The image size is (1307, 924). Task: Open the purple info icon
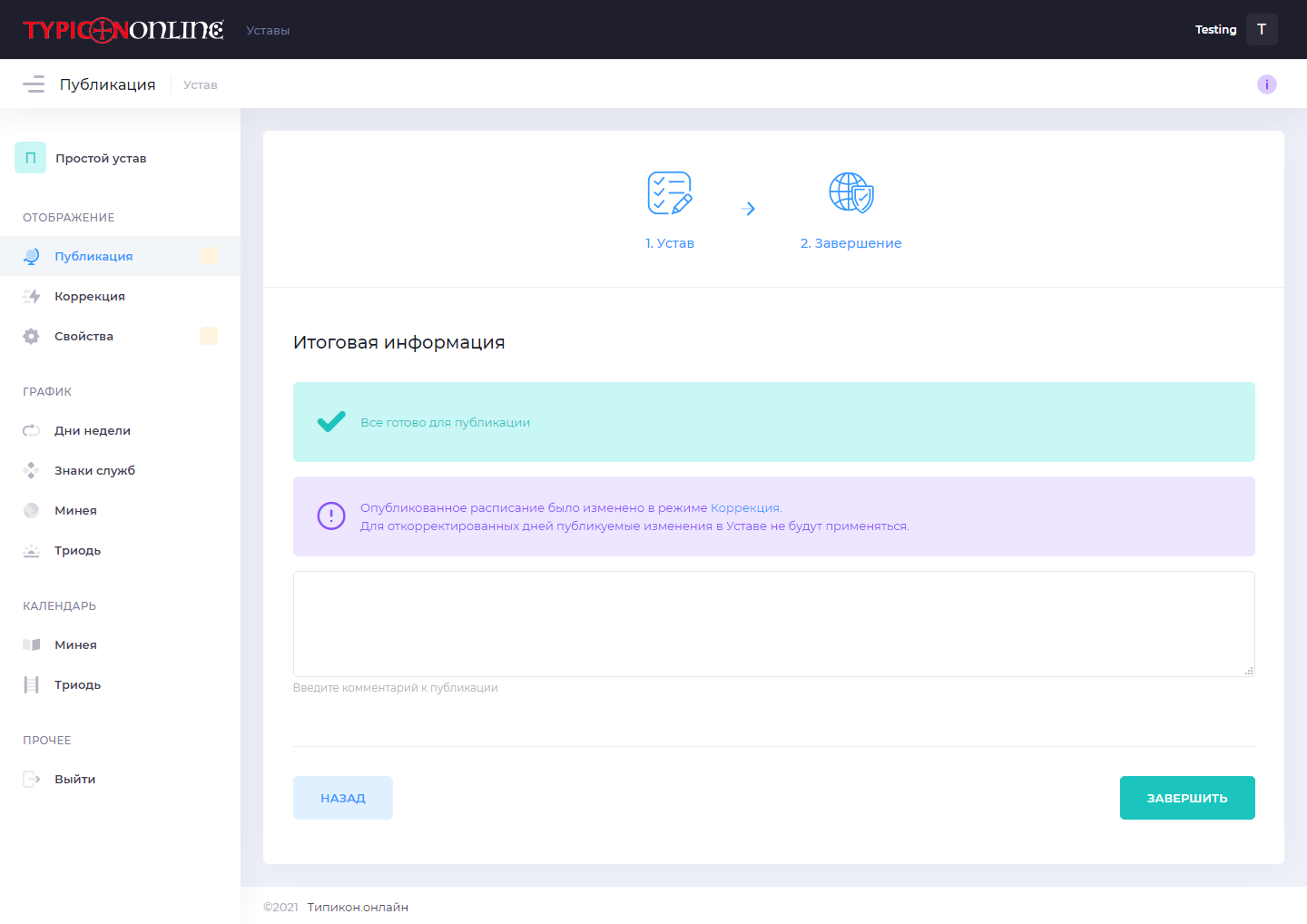pos(1266,84)
